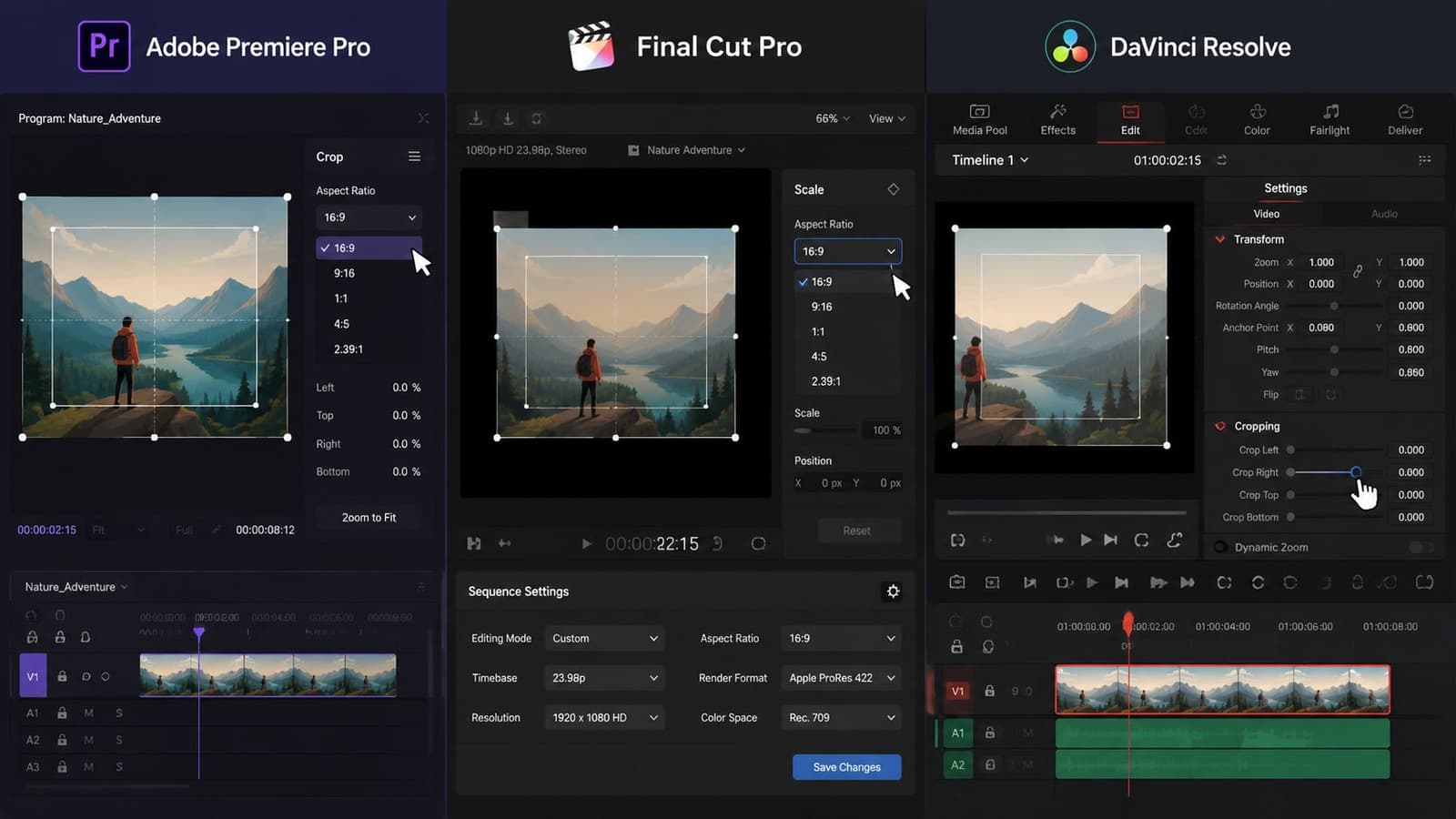The image size is (1456, 819).
Task: Solo the A3 track in Premiere
Action: [x=119, y=767]
